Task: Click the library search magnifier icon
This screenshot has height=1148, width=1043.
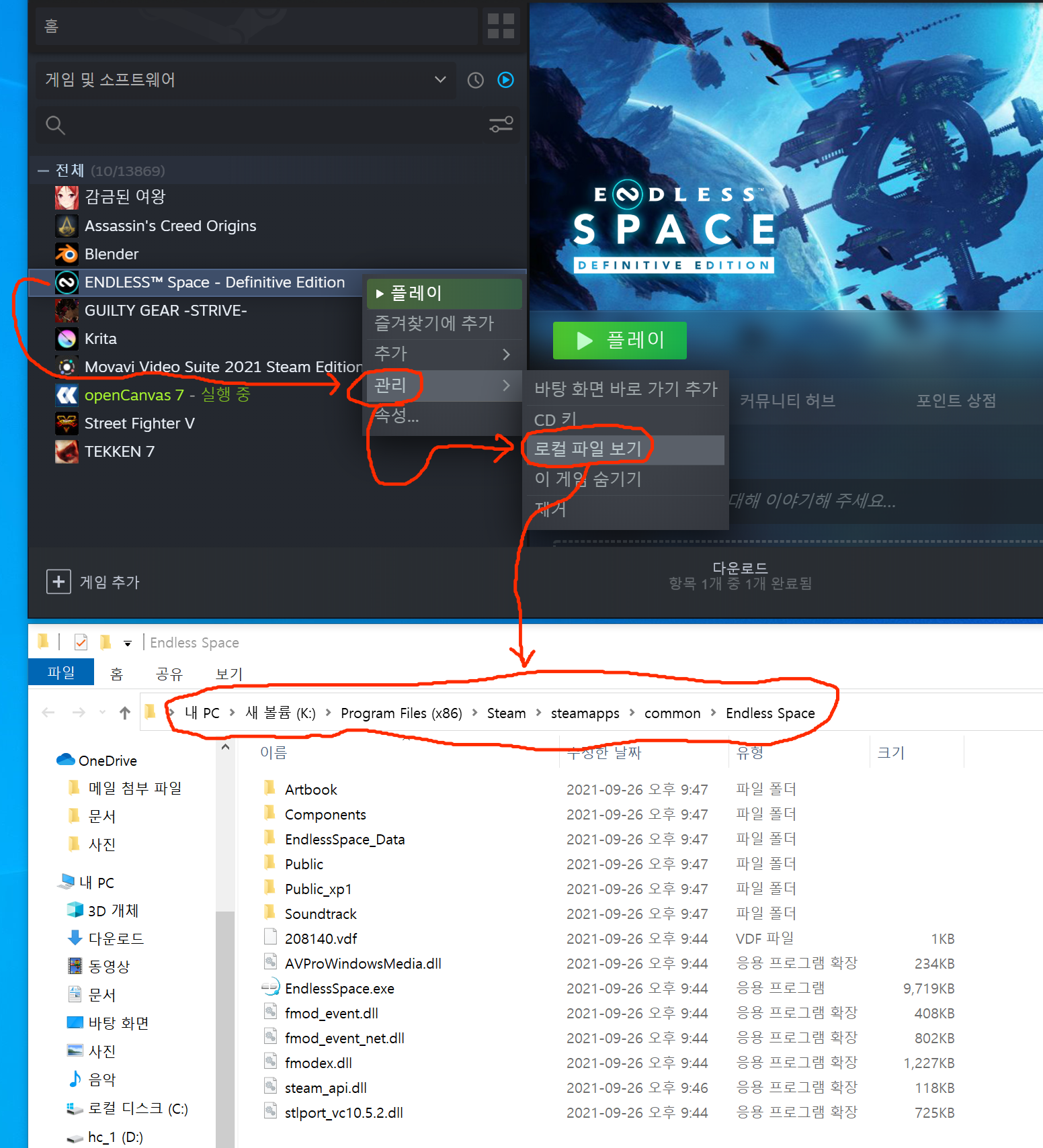Action: pos(55,125)
